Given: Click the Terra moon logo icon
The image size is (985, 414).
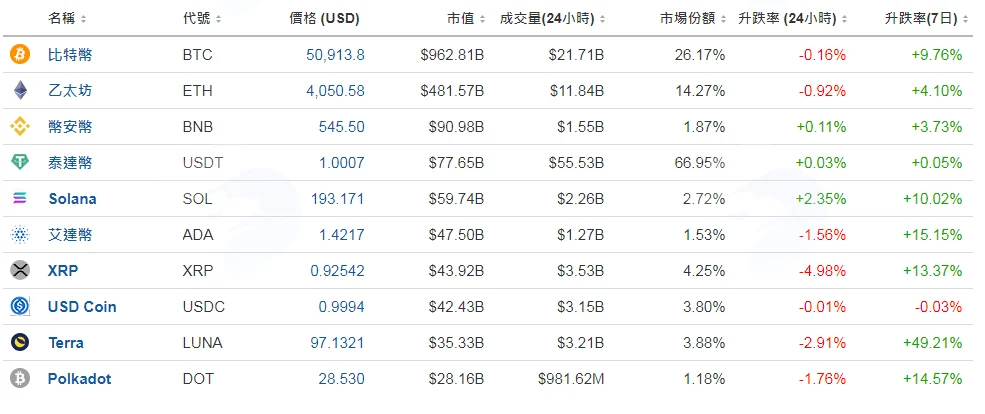Looking at the screenshot, I should pos(20,343).
